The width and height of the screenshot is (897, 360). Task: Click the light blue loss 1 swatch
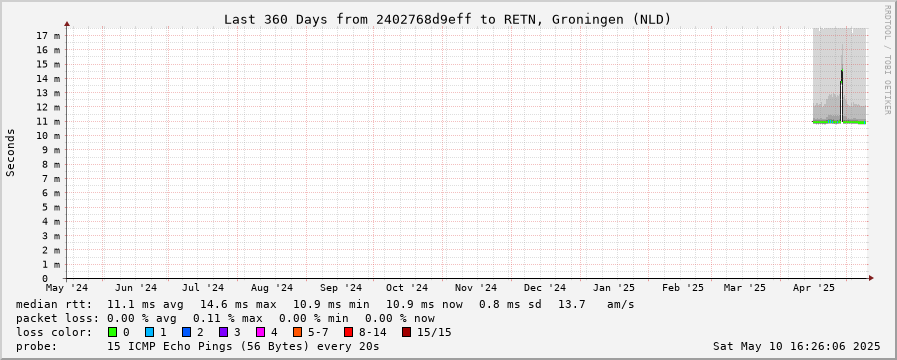click(149, 332)
